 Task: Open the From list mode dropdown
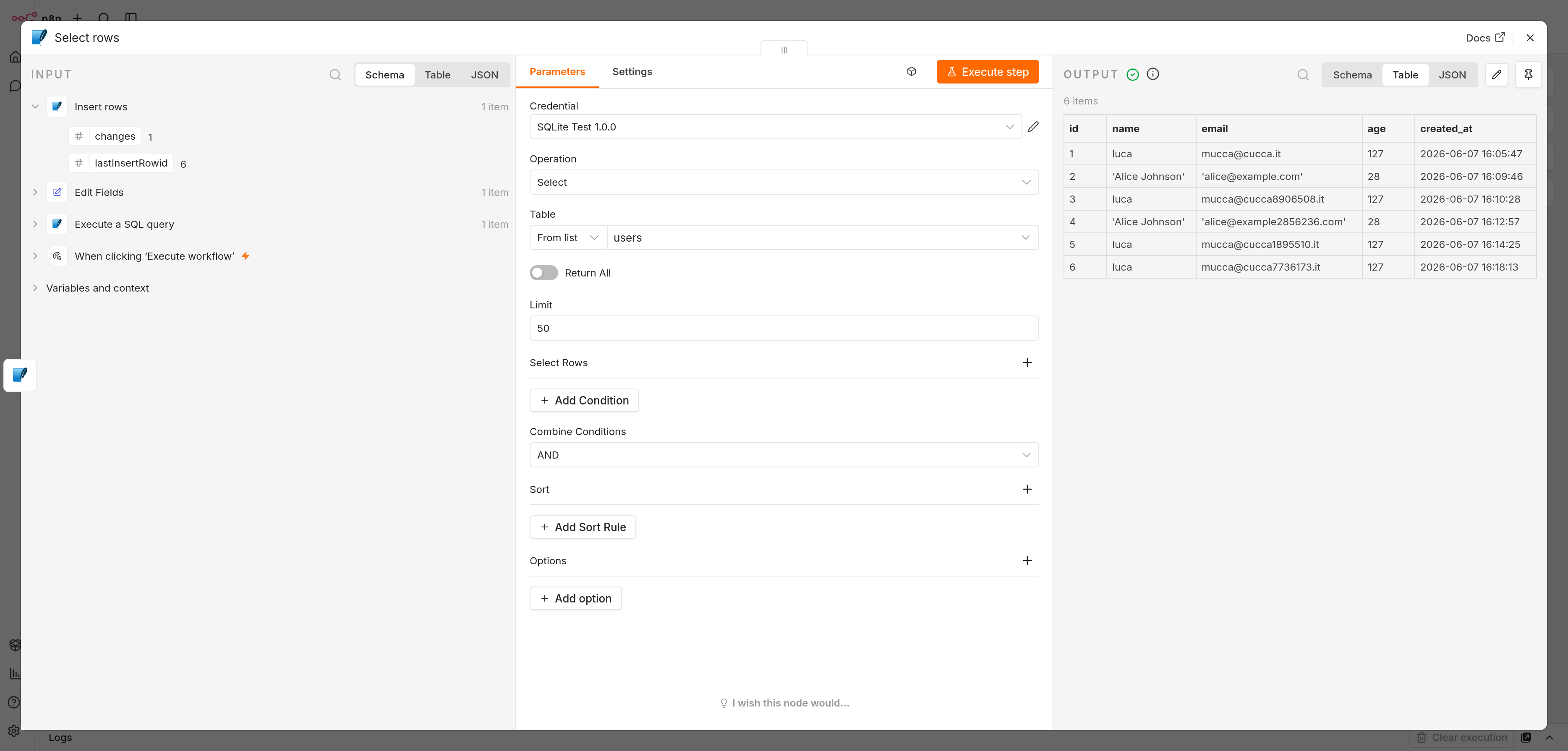click(568, 238)
